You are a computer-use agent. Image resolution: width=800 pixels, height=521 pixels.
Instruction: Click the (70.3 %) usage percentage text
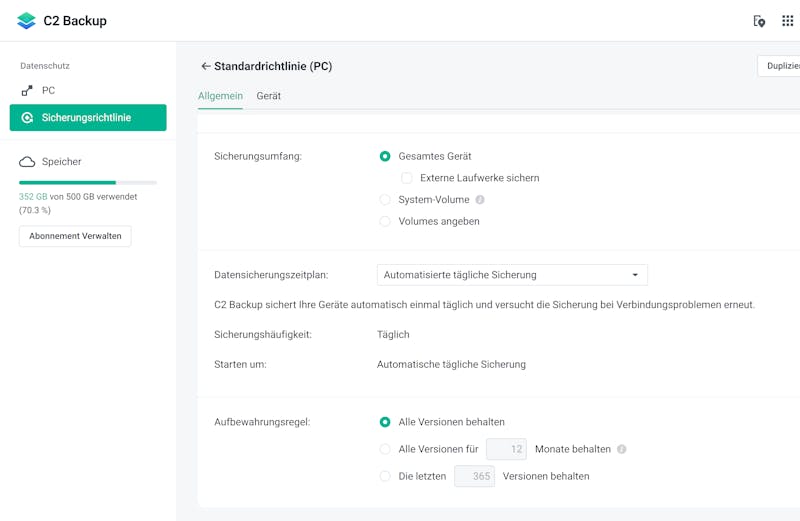tap(35, 210)
